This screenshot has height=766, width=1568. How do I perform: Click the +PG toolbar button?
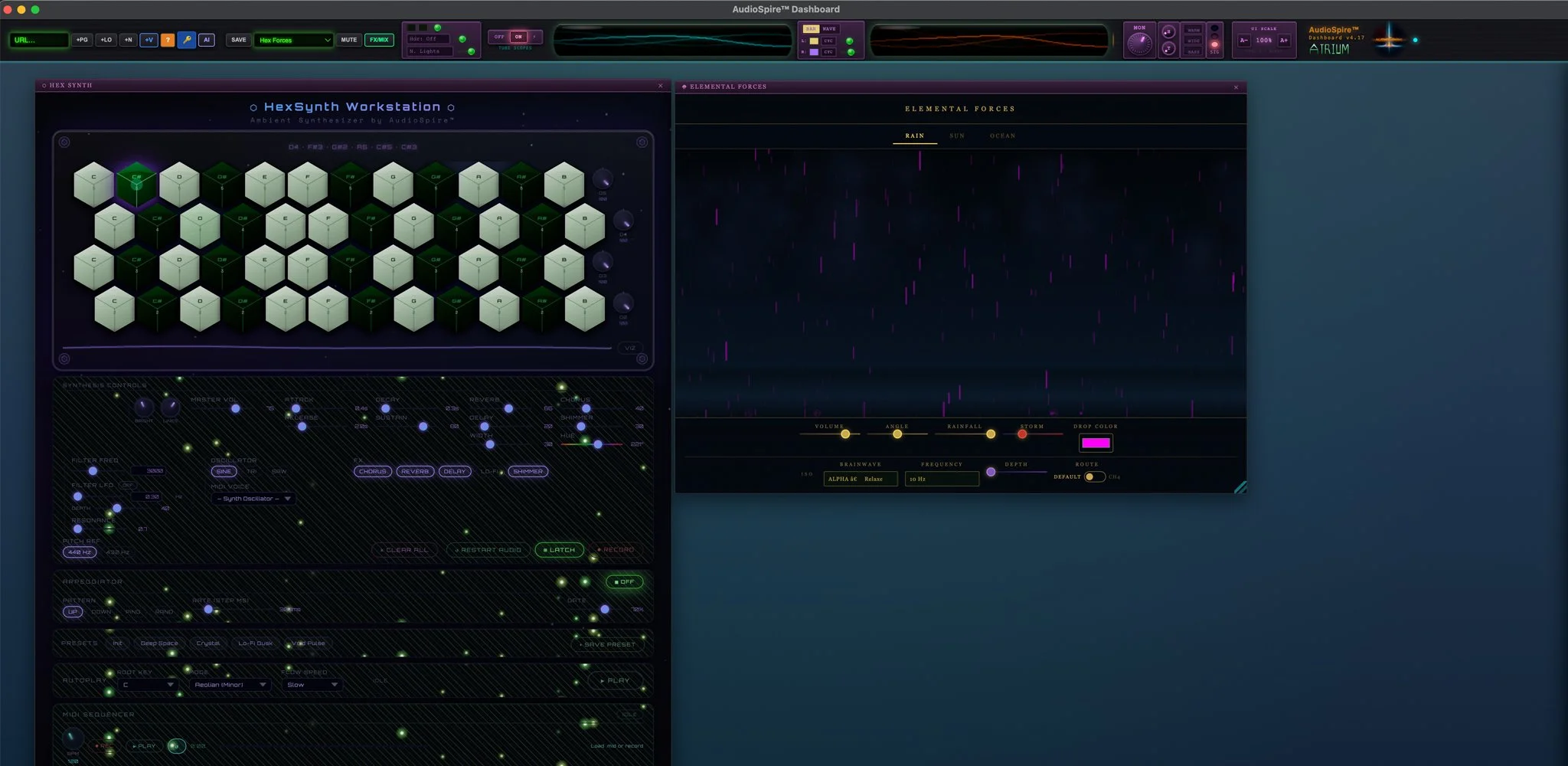[82, 40]
